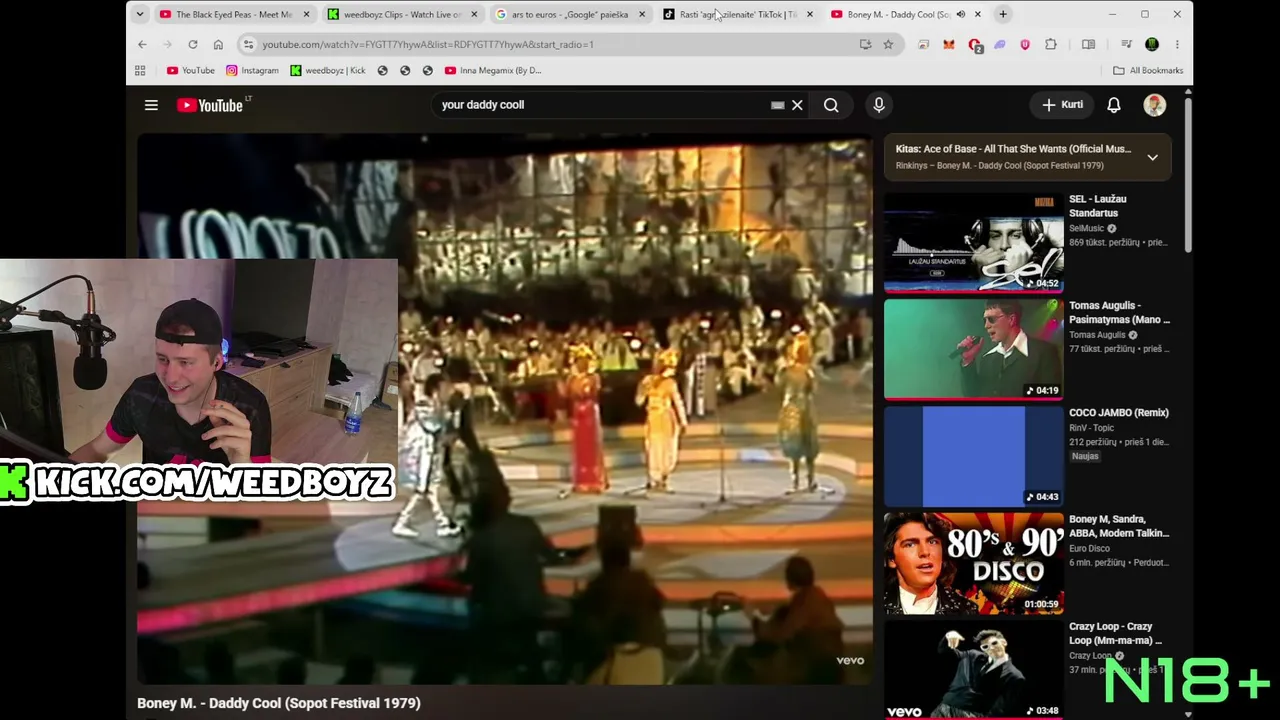Go back in browser history
Viewport: 1280px width, 720px height.
[142, 44]
